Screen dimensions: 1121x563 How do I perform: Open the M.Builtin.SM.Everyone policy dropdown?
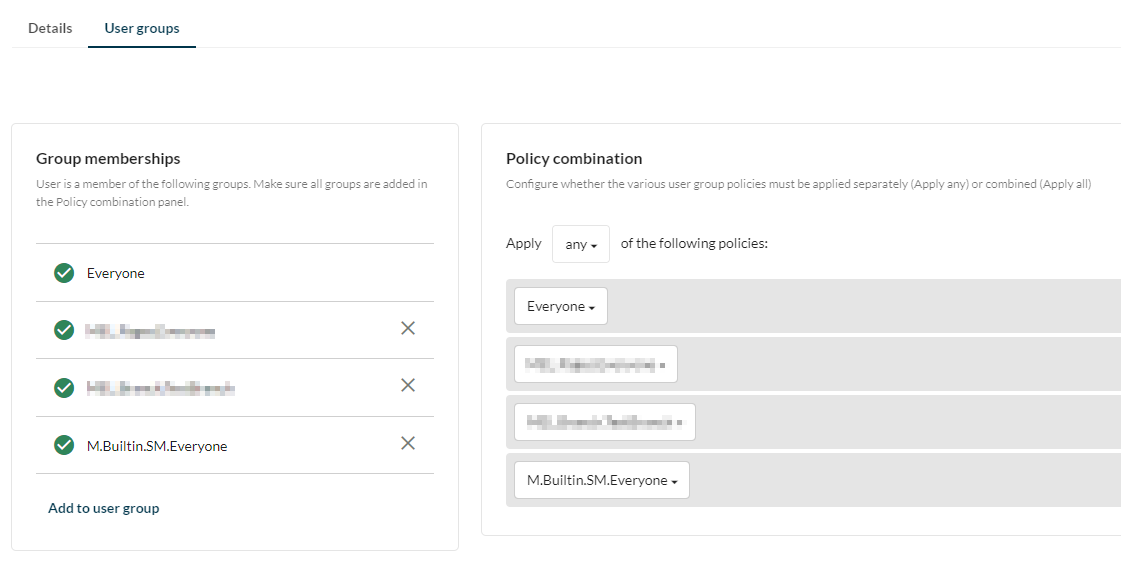pos(601,480)
